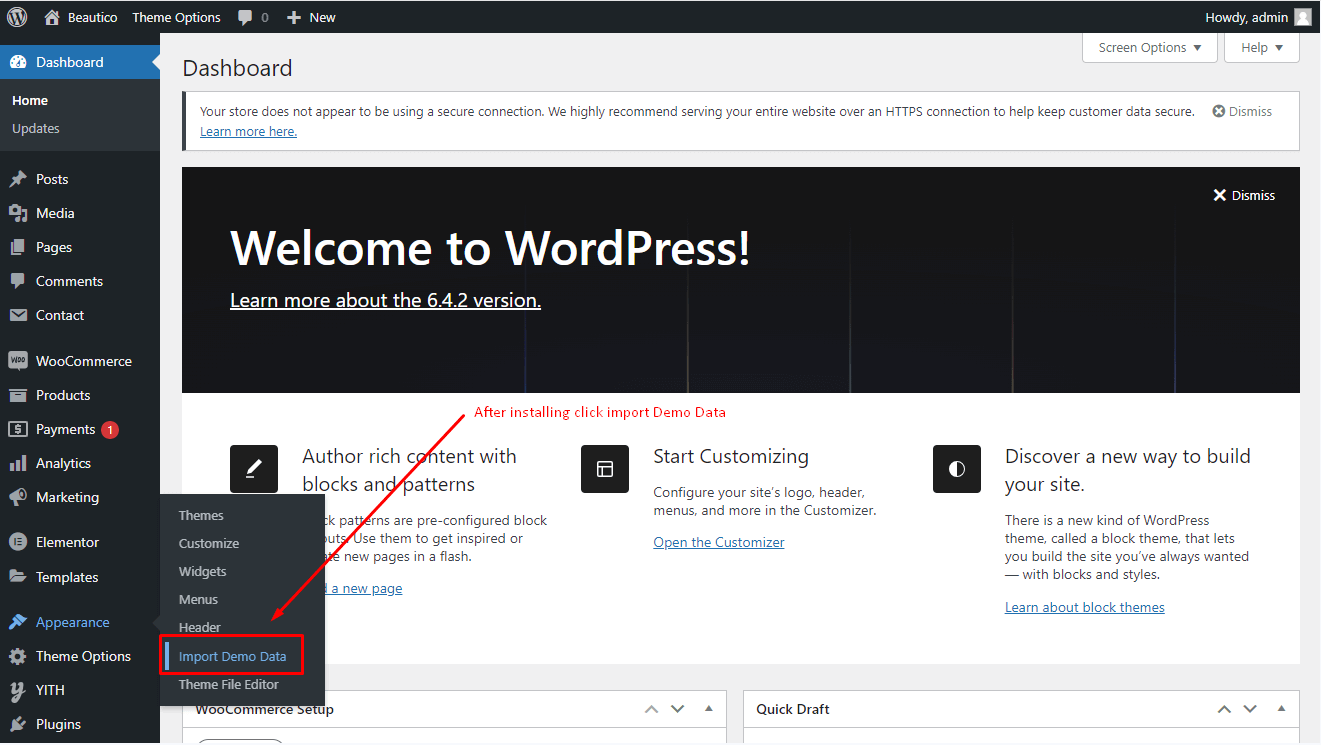Click the Templates folder icon
The width and height of the screenshot is (1321, 745).
[x=18, y=577]
